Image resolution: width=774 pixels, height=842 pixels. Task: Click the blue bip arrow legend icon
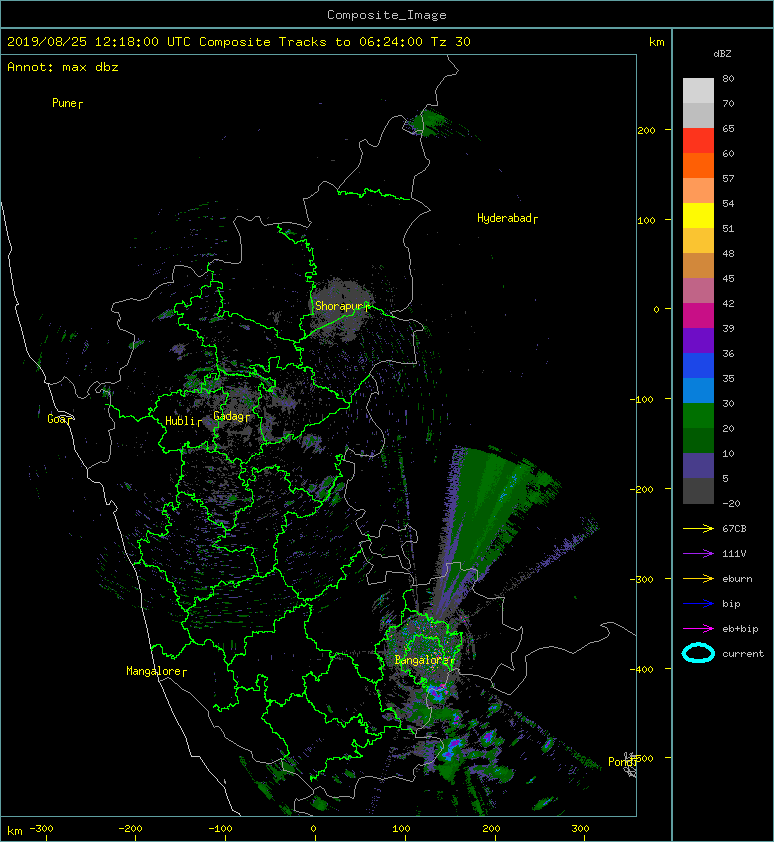click(698, 604)
